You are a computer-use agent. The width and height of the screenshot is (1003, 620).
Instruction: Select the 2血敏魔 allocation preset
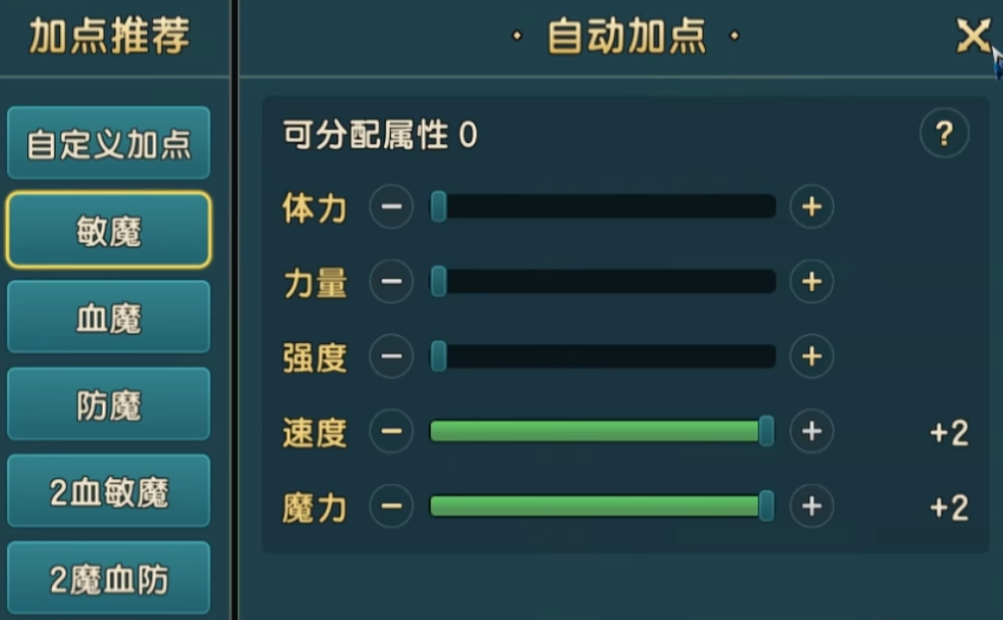tap(109, 492)
